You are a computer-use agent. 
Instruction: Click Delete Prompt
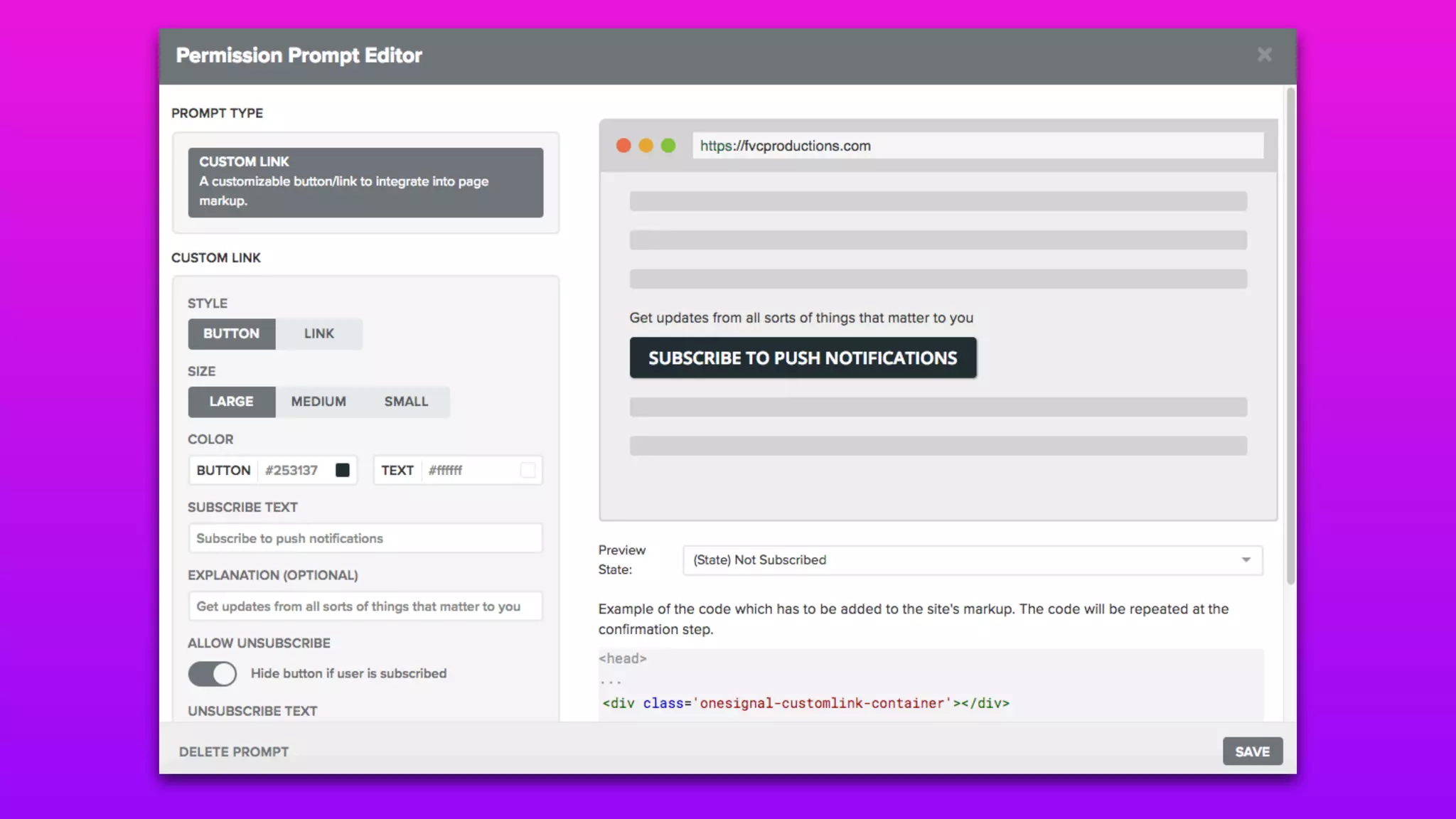pyautogui.click(x=234, y=751)
